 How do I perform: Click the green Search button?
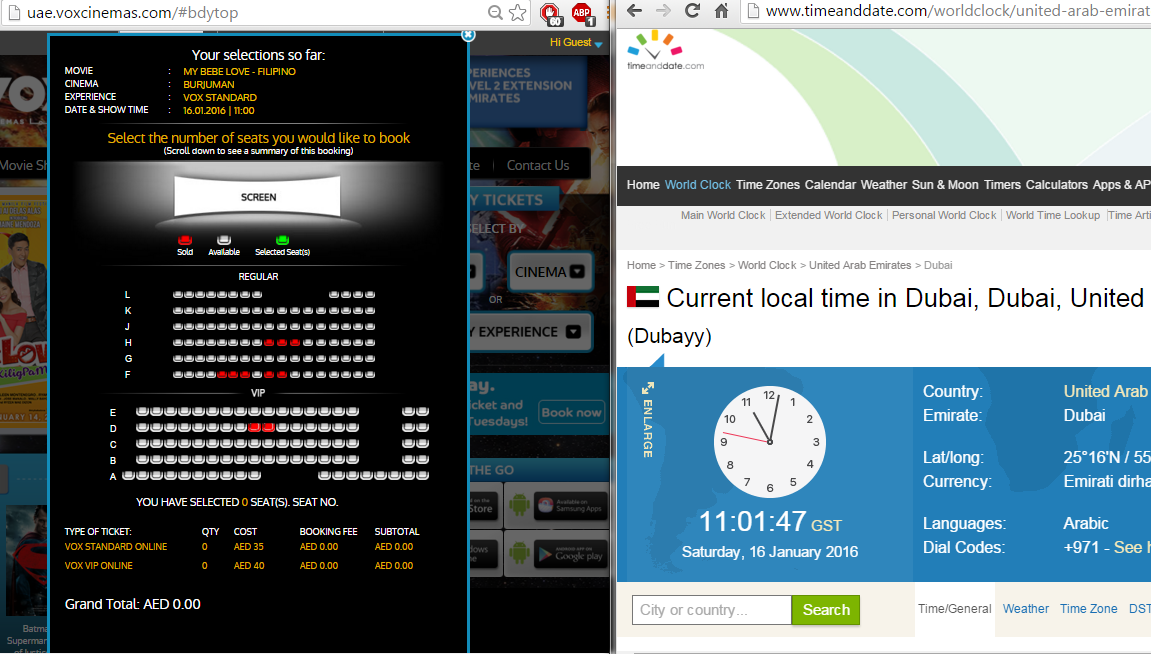[826, 610]
